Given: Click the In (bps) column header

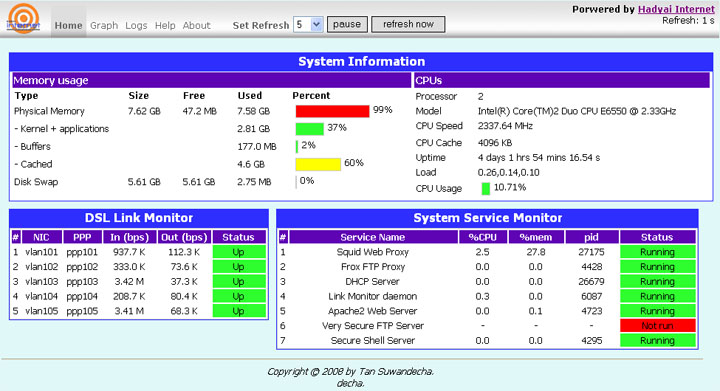Looking at the screenshot, I should tap(129, 237).
